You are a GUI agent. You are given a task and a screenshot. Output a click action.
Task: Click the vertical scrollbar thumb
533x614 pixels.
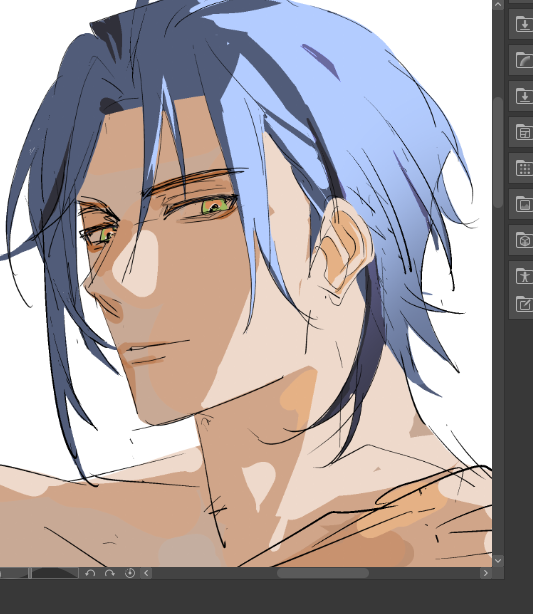coord(498,153)
